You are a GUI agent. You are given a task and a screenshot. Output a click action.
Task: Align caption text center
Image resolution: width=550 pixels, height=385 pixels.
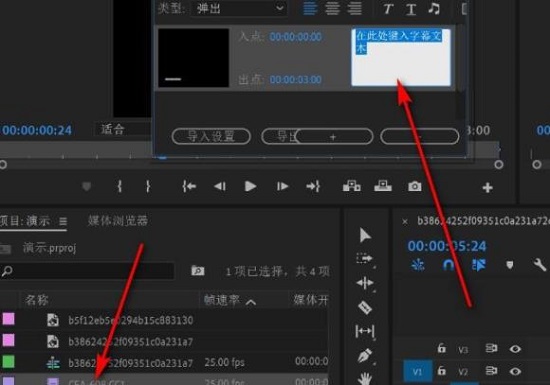[x=332, y=8]
